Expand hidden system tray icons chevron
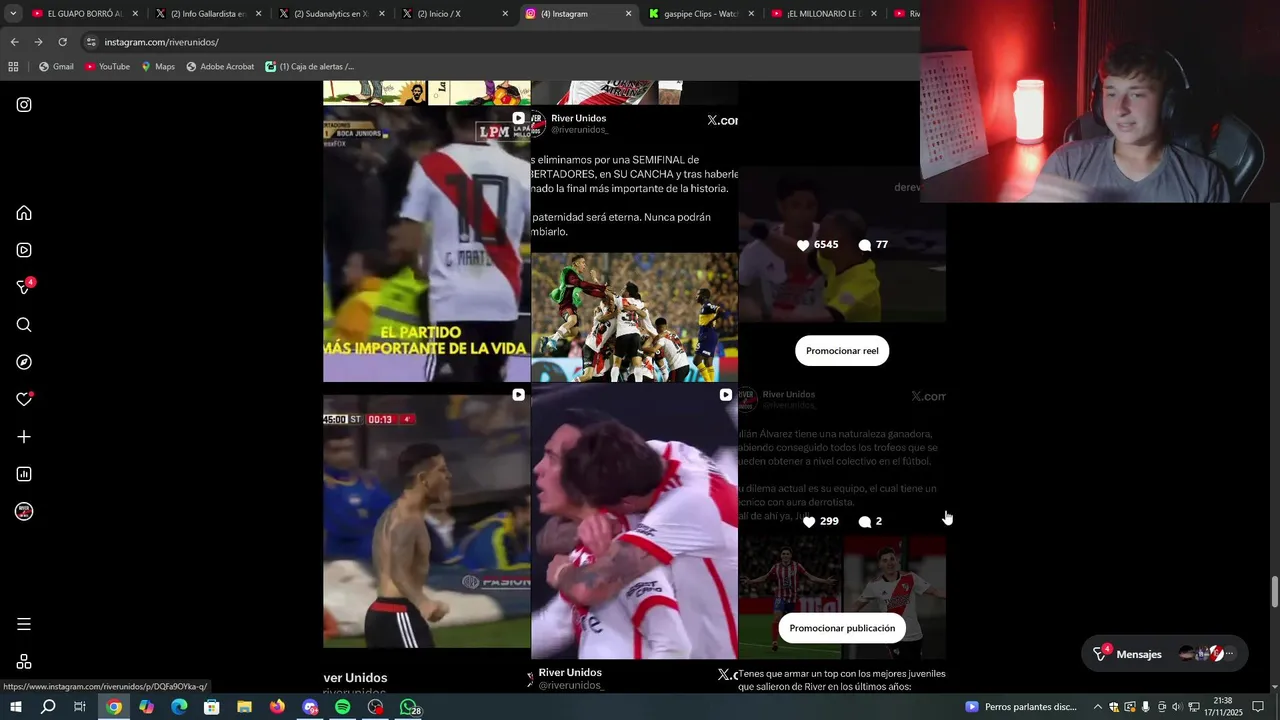 click(1097, 707)
